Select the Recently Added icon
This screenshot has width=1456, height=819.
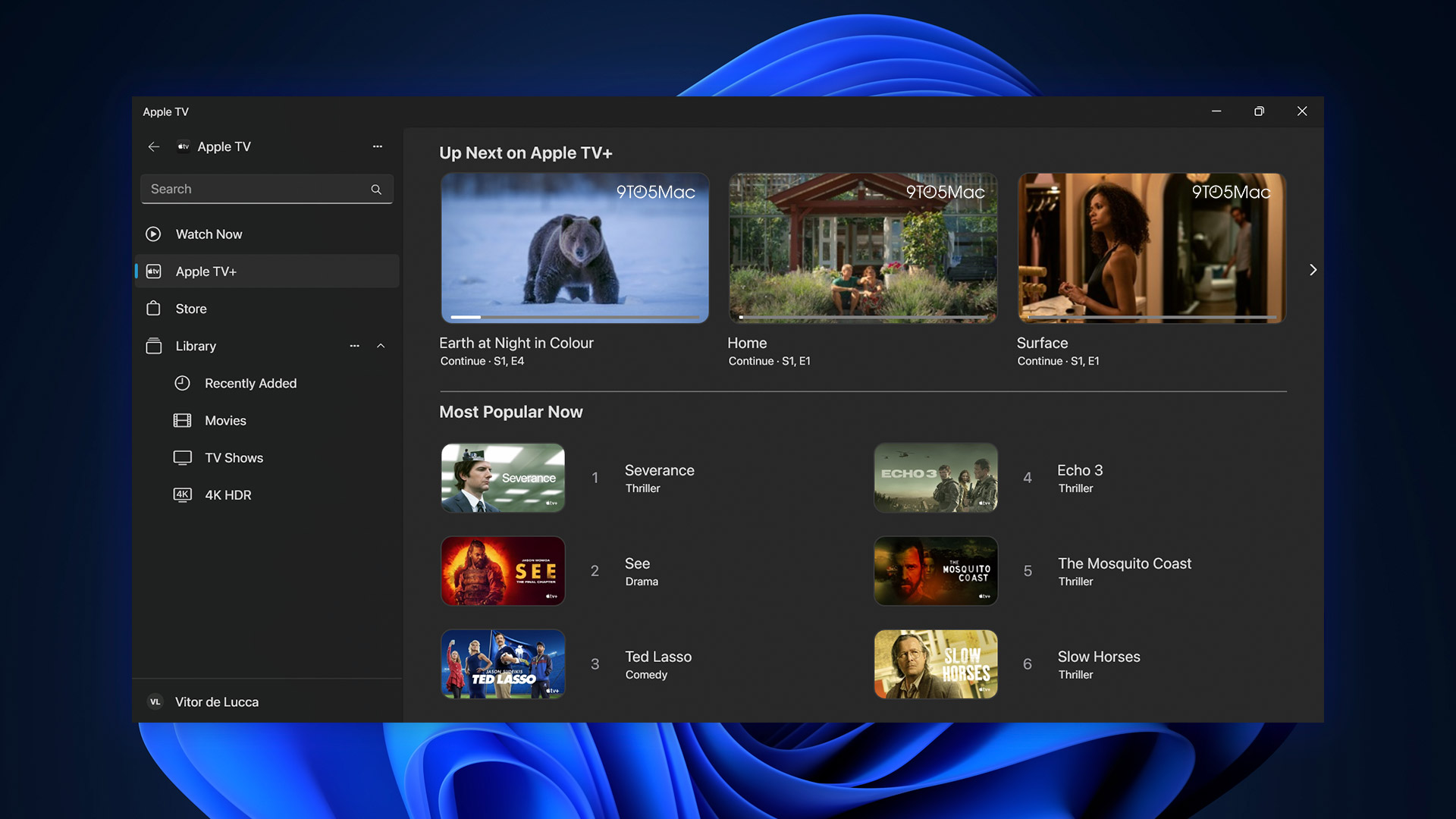[x=181, y=384]
